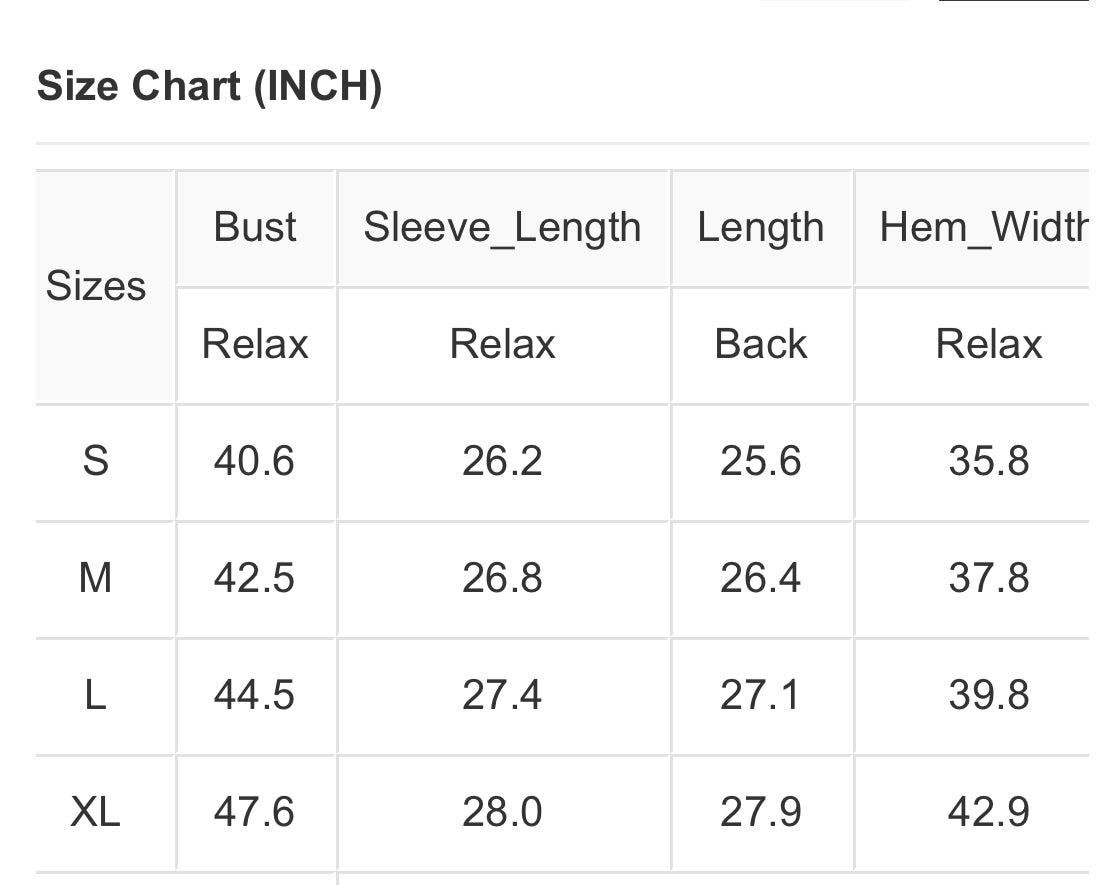Select the 26.4 back length cell
Image resolution: width=1112 pixels, height=885 pixels.
pyautogui.click(x=761, y=578)
